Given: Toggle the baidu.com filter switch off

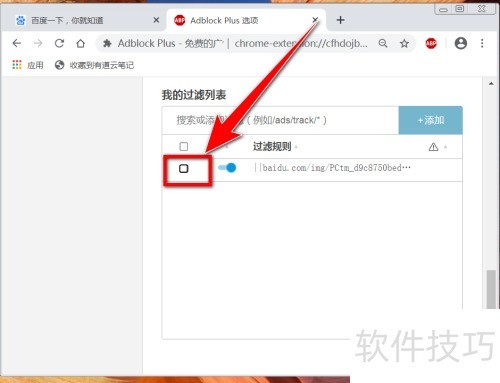Looking at the screenshot, I should coord(227,168).
